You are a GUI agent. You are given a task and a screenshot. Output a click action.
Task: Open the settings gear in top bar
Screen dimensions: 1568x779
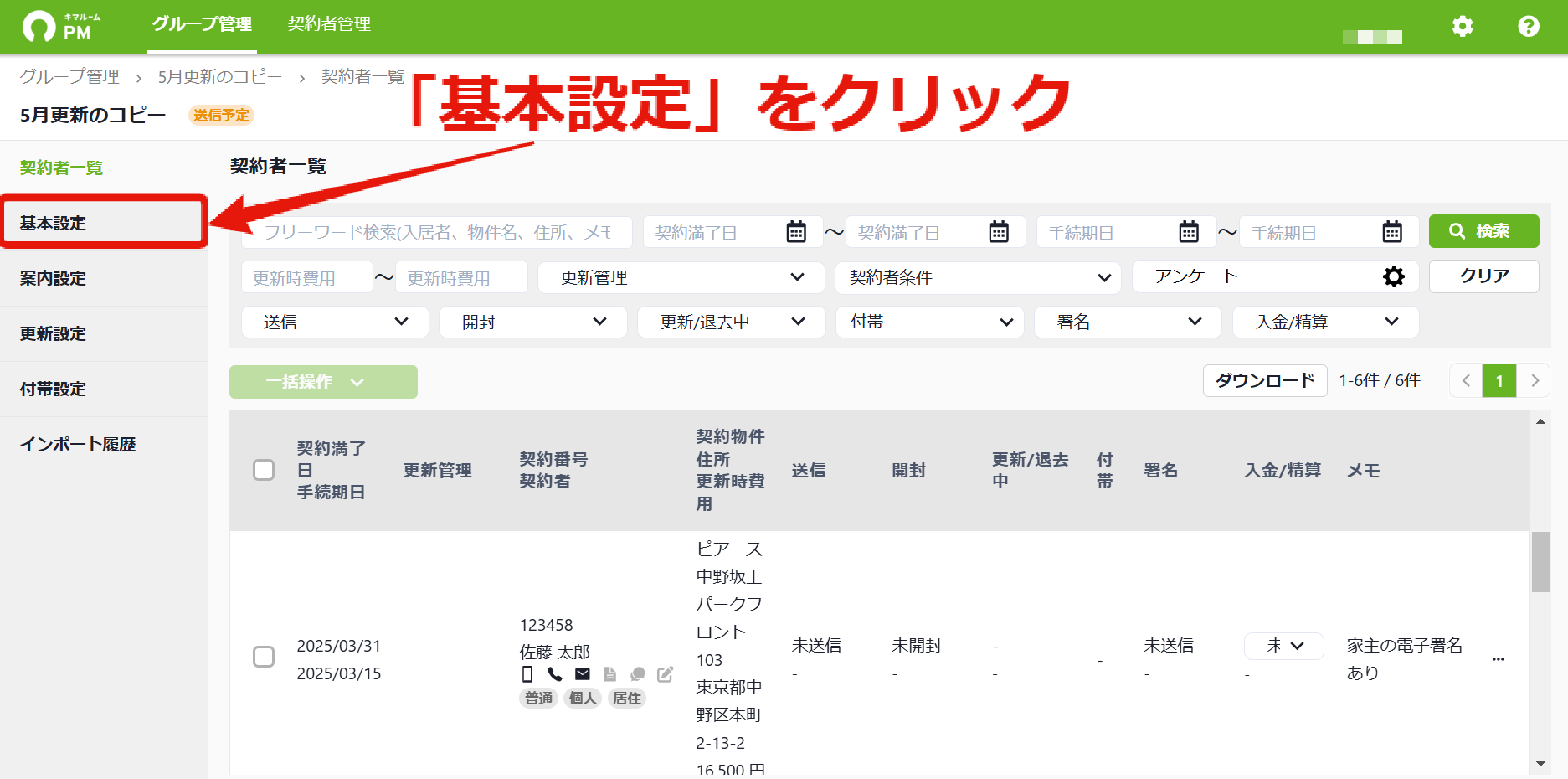[1462, 26]
